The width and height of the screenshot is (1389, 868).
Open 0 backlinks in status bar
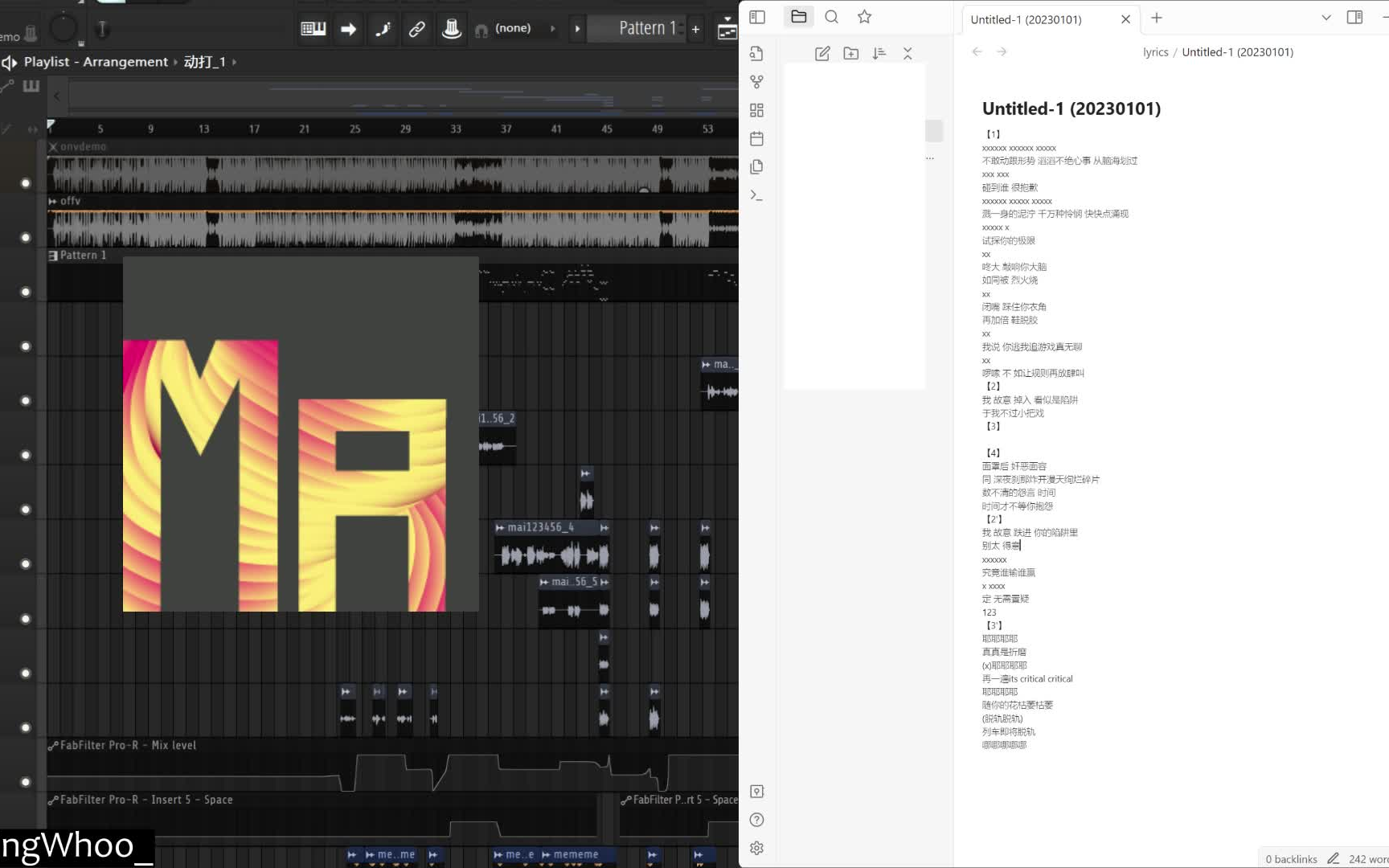[x=1291, y=859]
